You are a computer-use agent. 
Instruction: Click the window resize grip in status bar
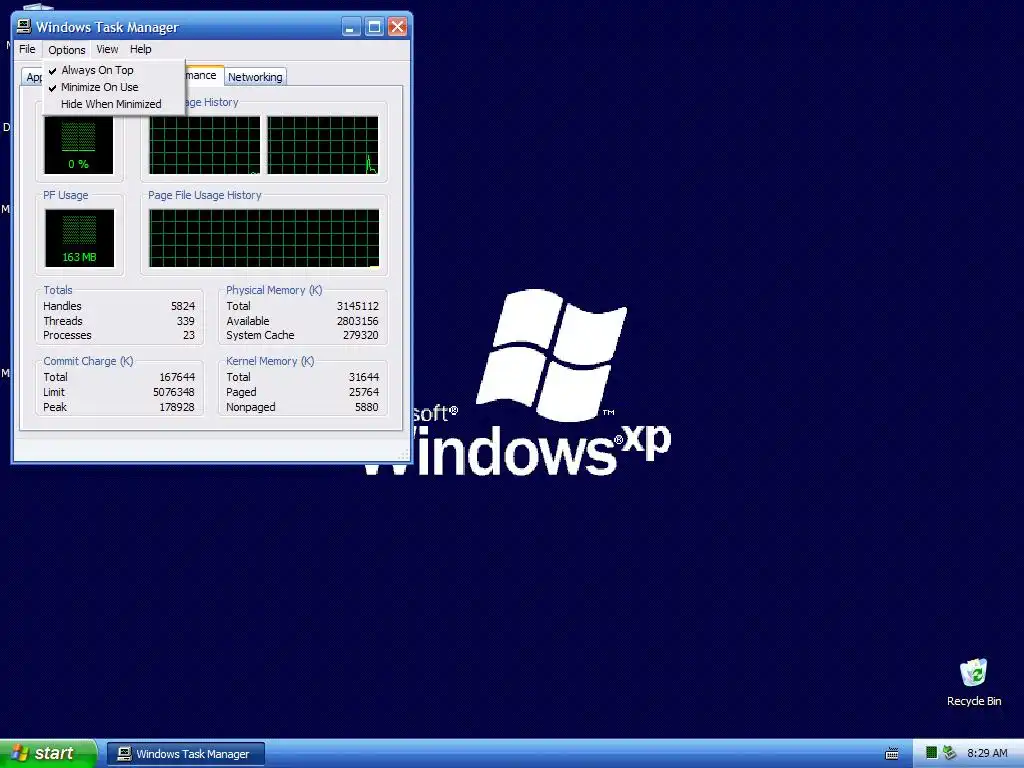(404, 454)
